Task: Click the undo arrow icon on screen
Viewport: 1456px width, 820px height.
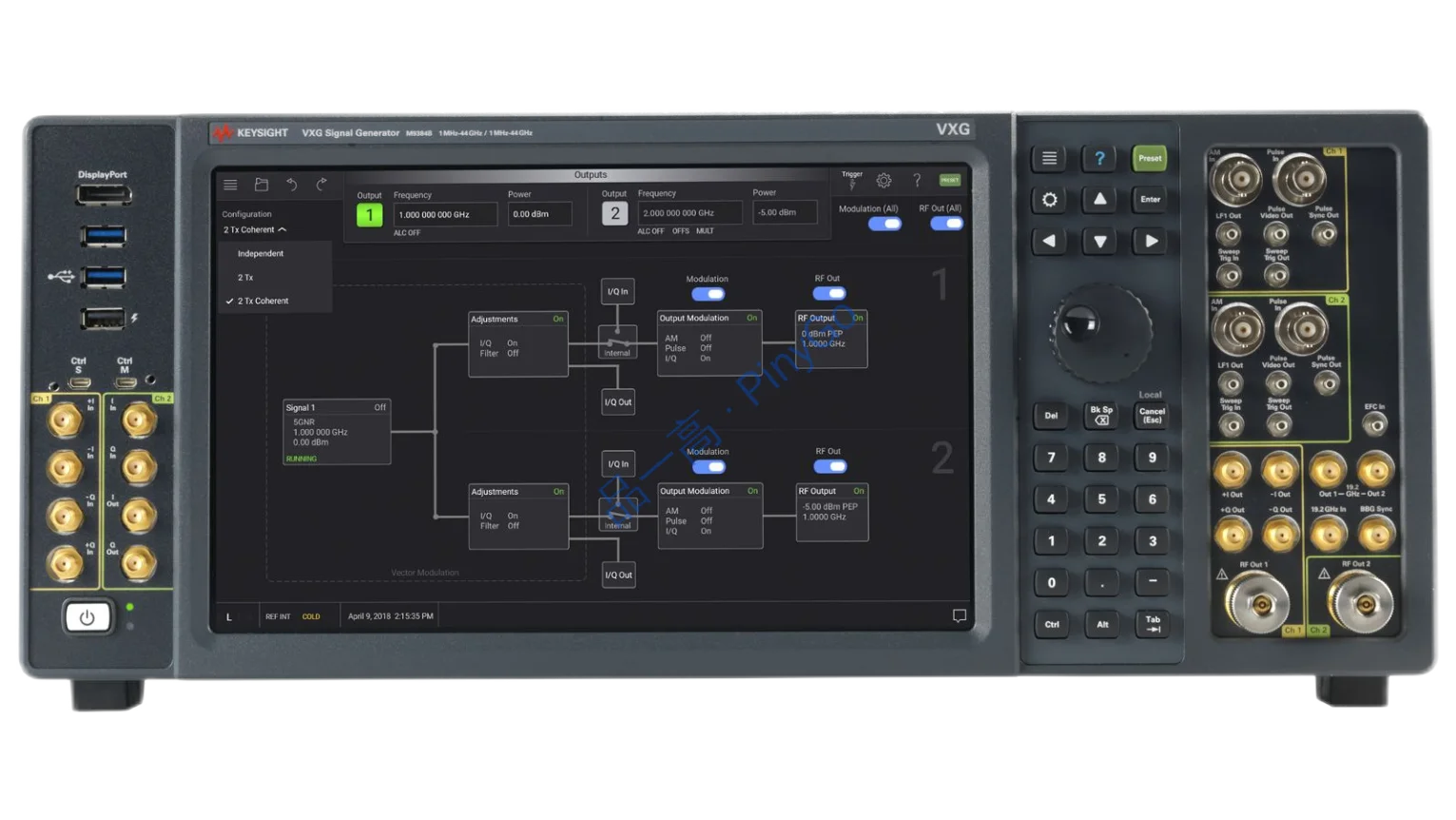Action: 292,185
